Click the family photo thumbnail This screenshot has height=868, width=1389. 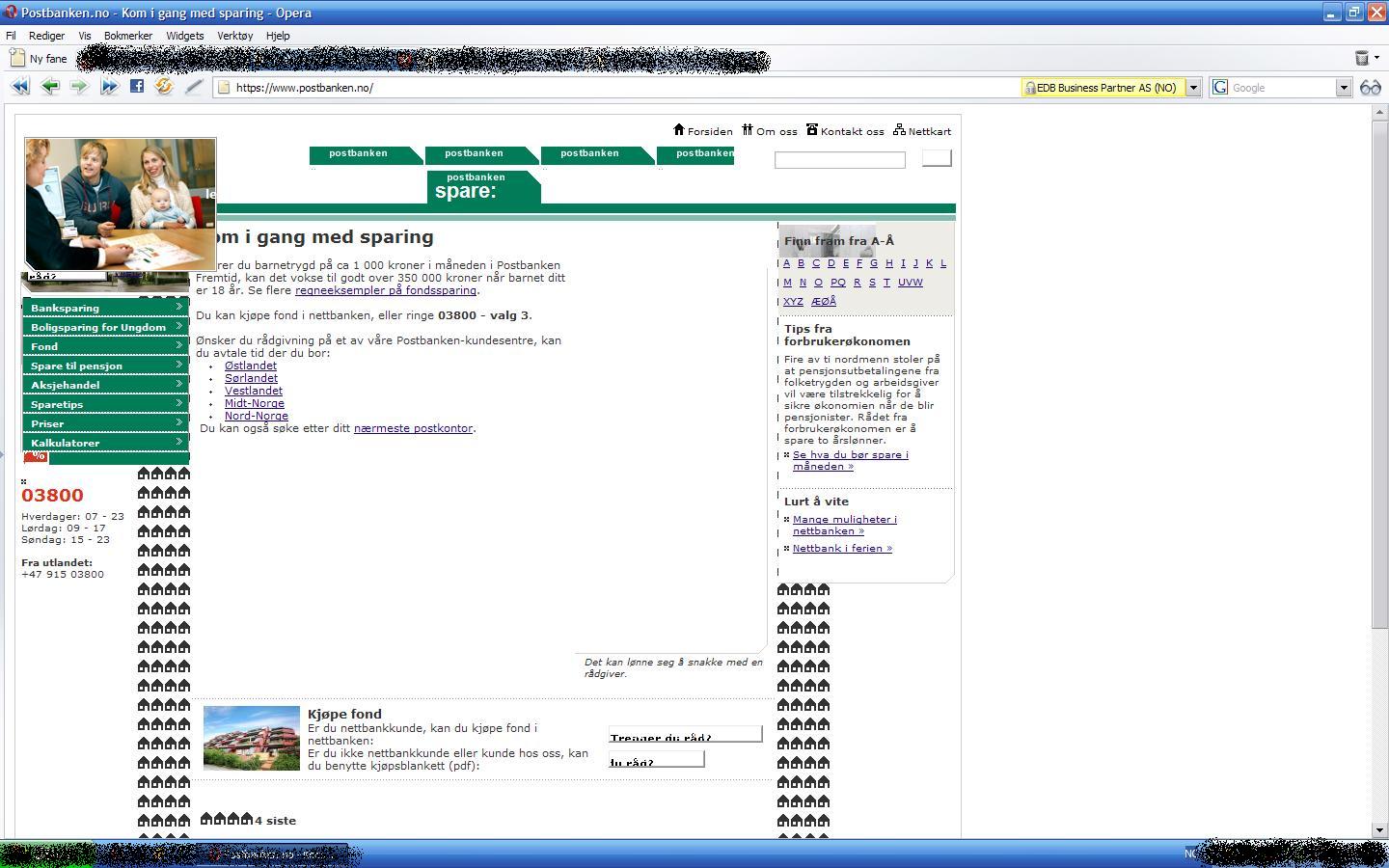click(x=121, y=204)
